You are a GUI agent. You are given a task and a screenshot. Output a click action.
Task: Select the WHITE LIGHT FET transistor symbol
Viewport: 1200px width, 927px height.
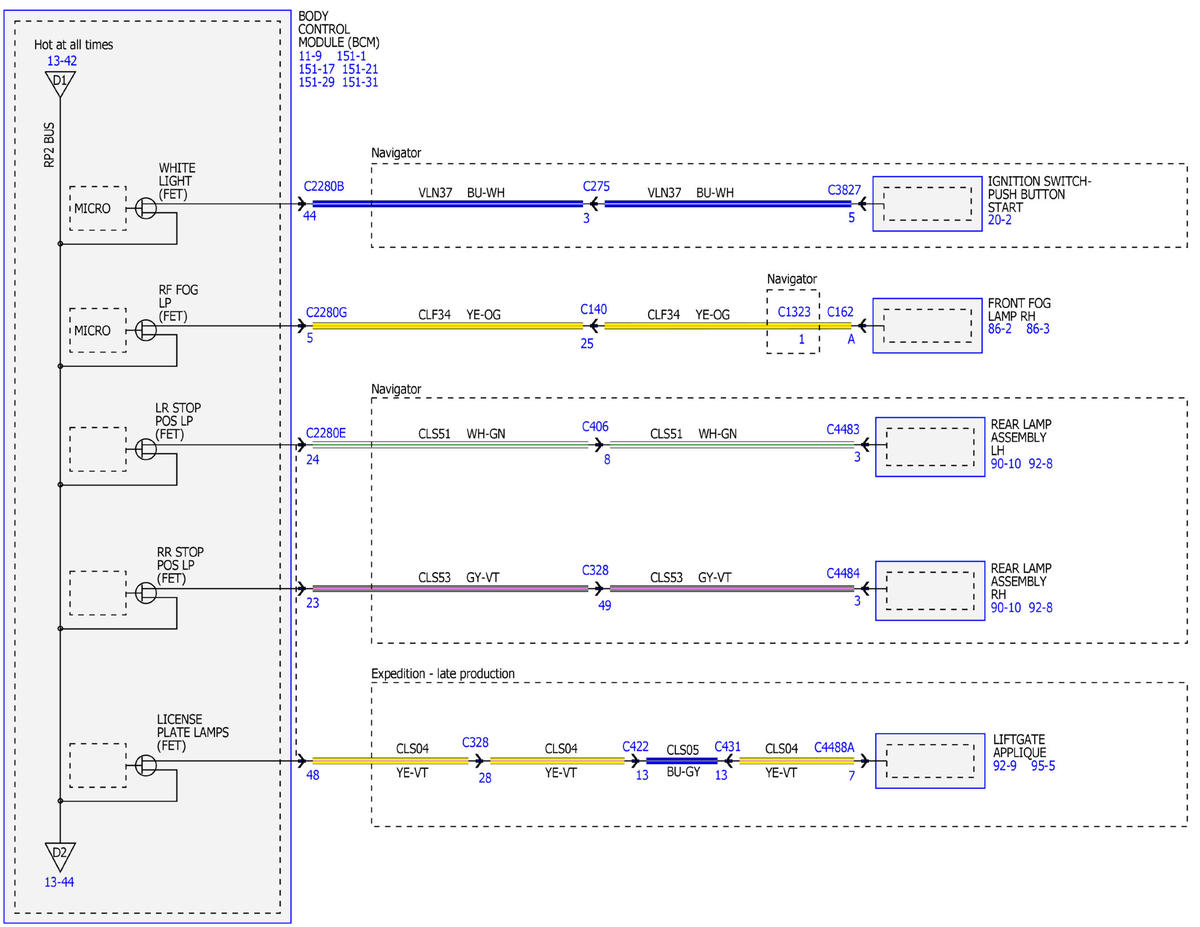click(x=146, y=207)
